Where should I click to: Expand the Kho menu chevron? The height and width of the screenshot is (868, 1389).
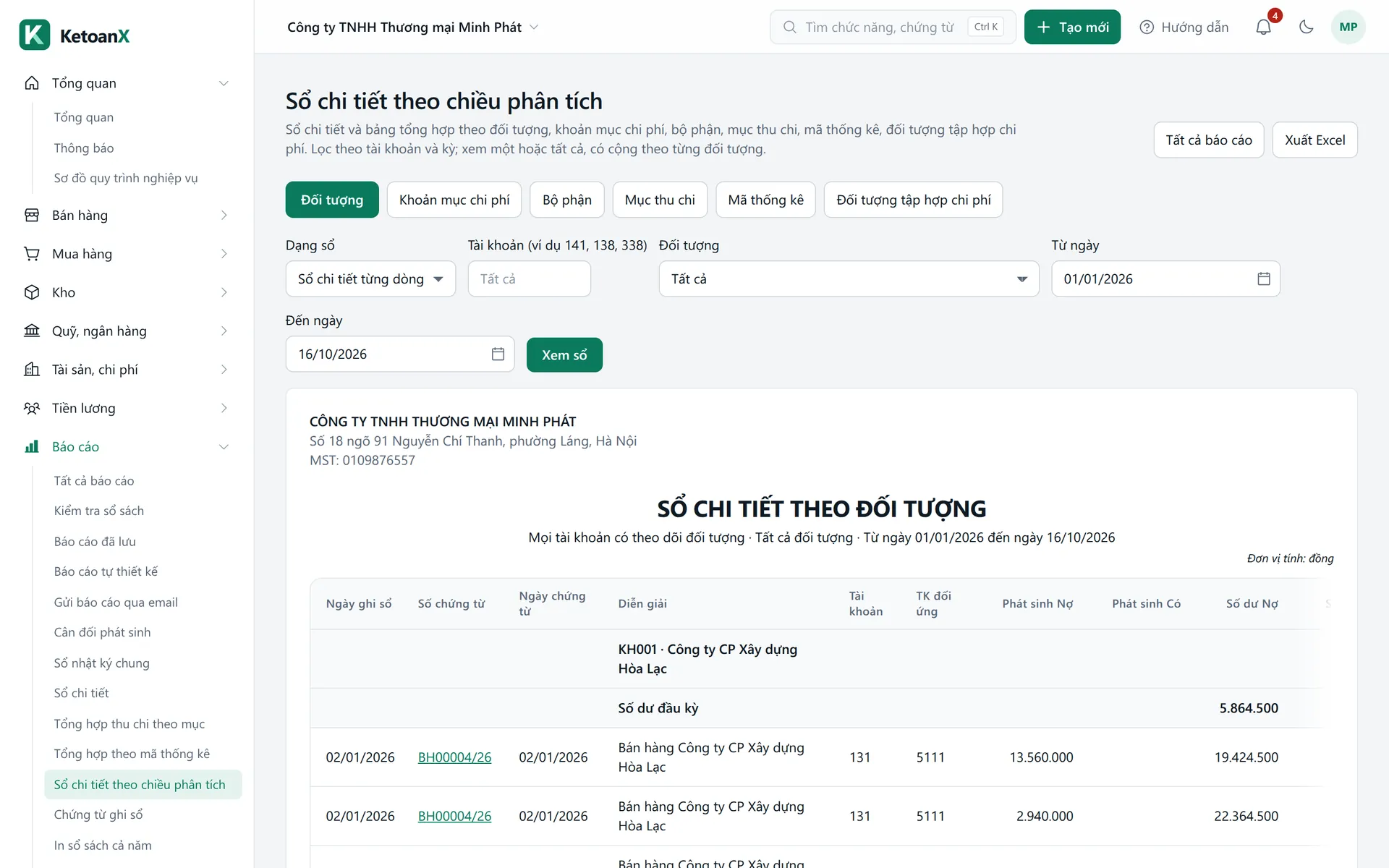[224, 292]
